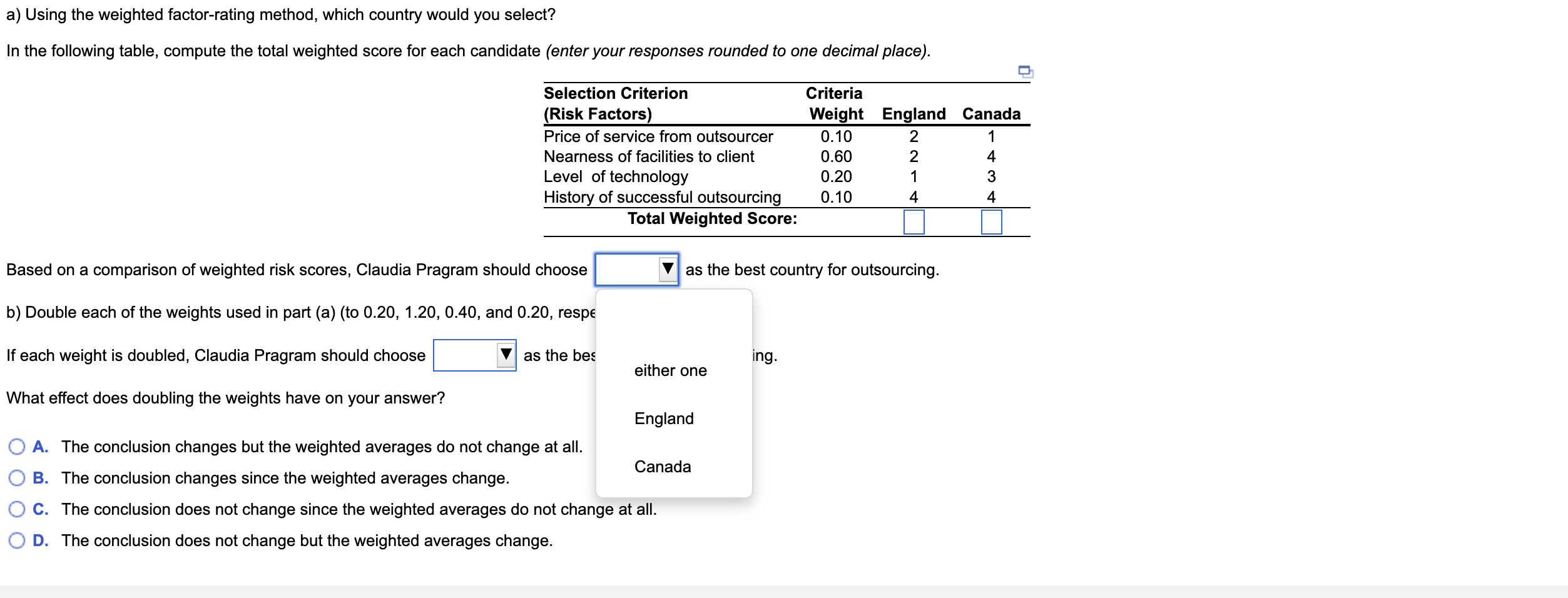Select 'England' from the dropdown menu

tap(663, 418)
